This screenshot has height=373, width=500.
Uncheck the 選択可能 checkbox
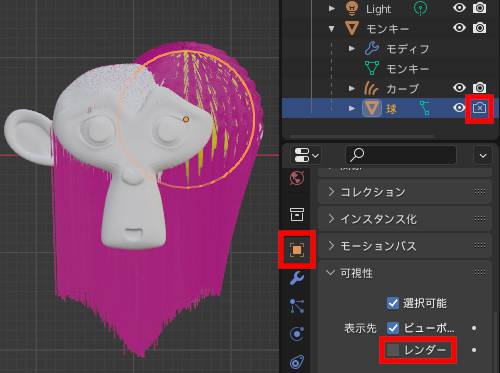[x=393, y=303]
